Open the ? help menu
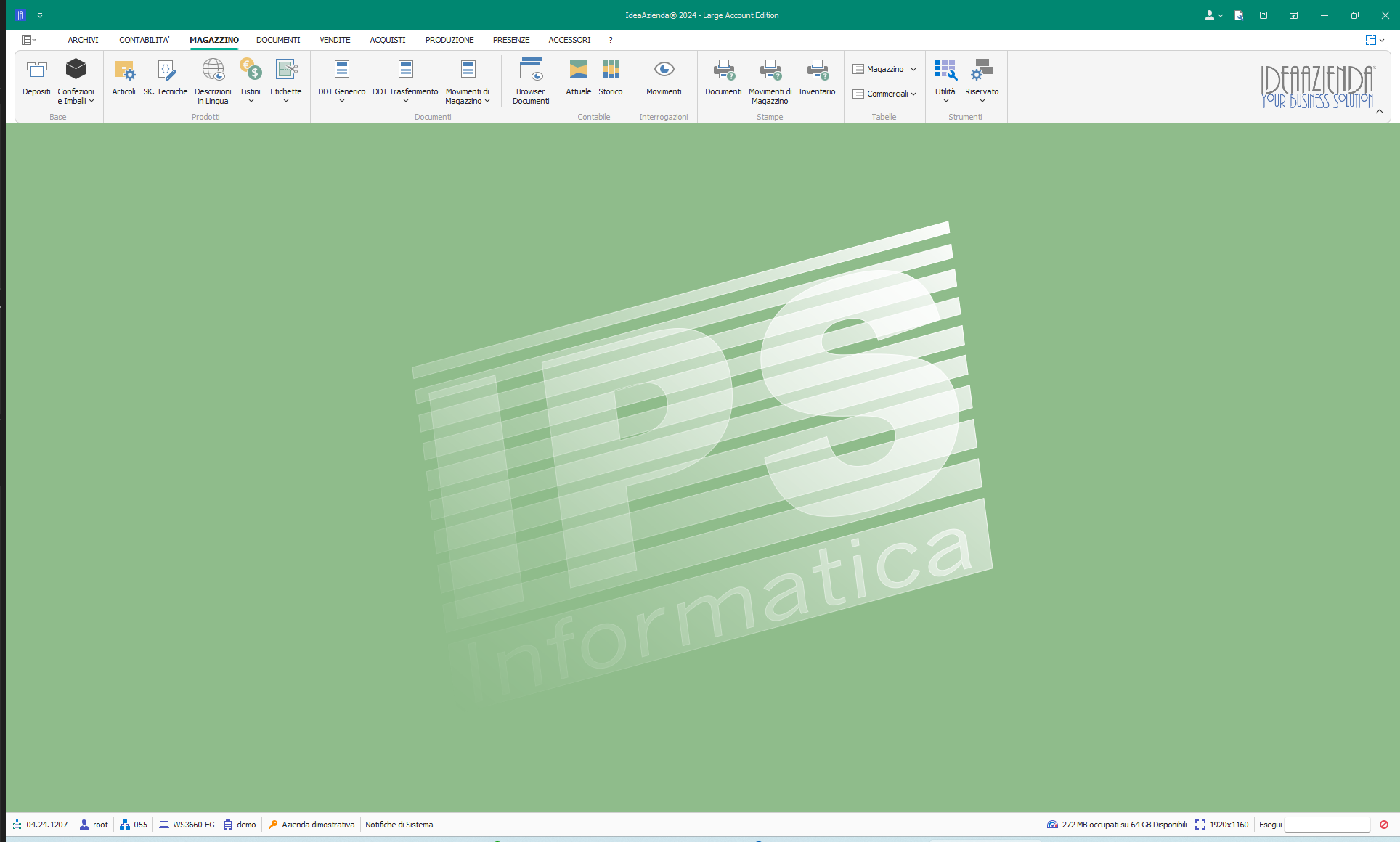Screen dimensions: 1400x842 click(611, 40)
